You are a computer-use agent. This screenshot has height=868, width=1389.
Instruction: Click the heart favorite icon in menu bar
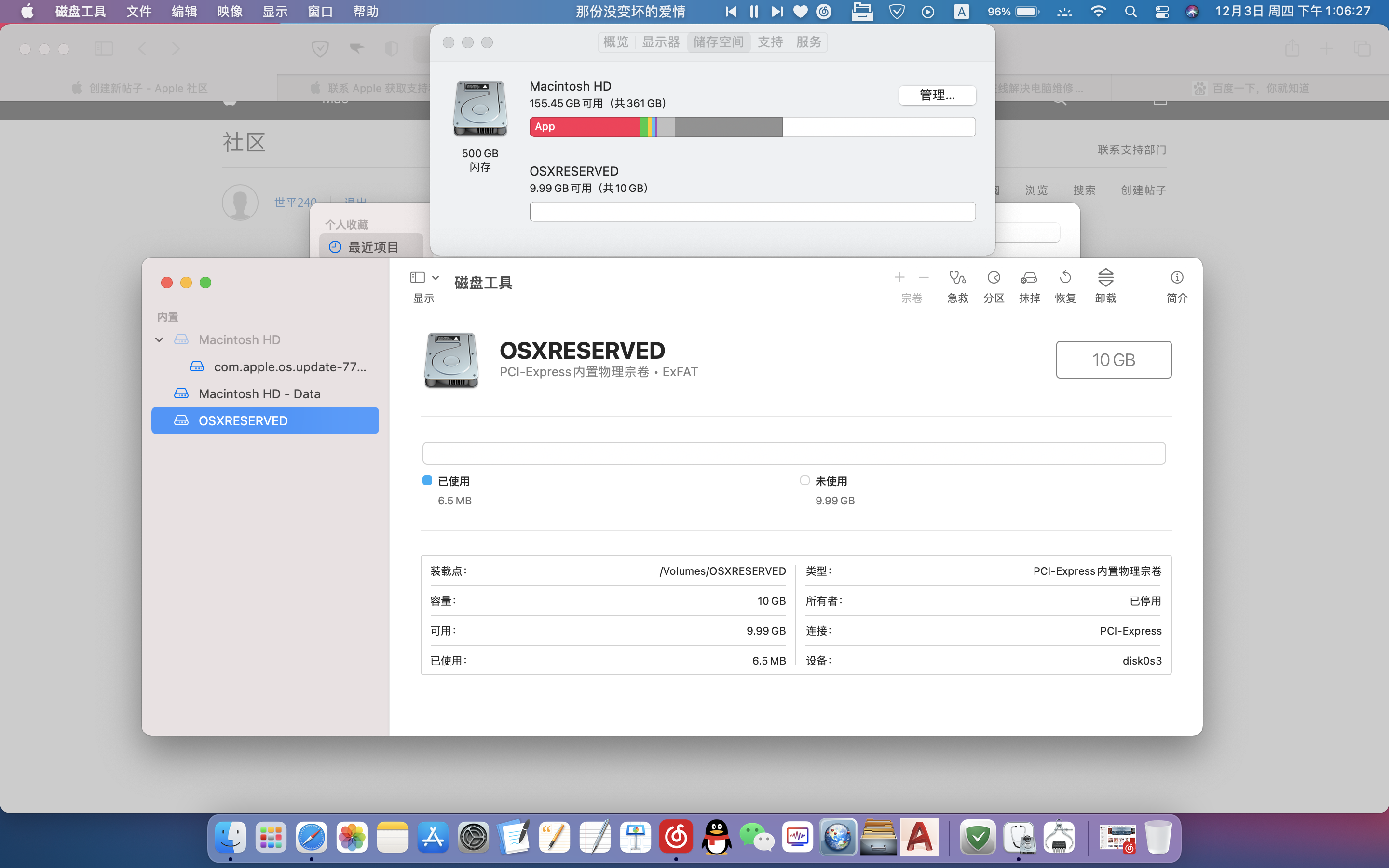point(800,12)
